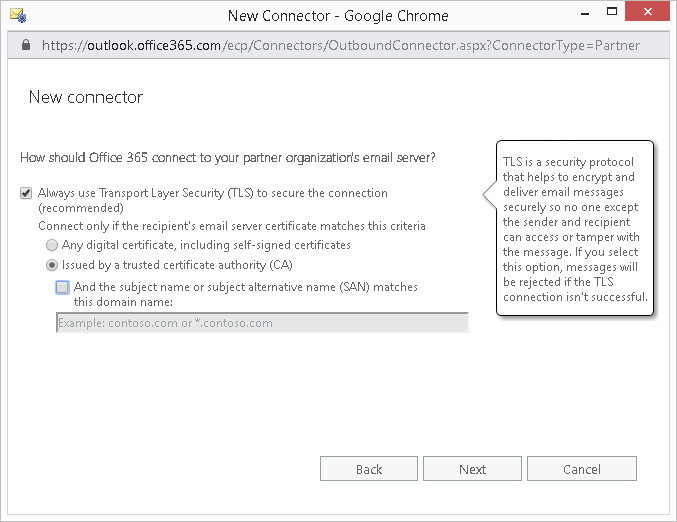Click the TLS explanation tooltip box
The height and width of the screenshot is (522, 677).
click(x=575, y=228)
